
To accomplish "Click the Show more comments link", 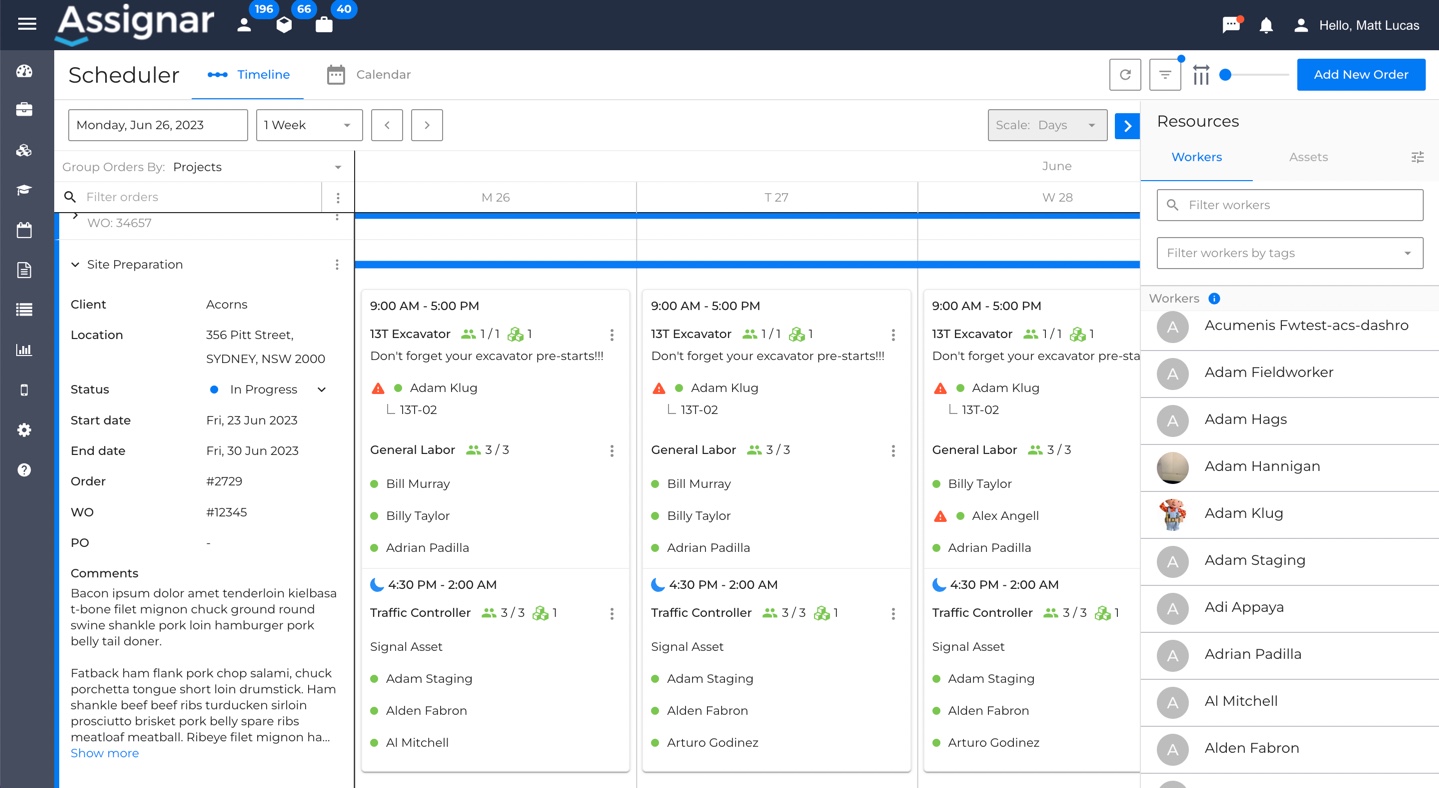I will pyautogui.click(x=104, y=753).
